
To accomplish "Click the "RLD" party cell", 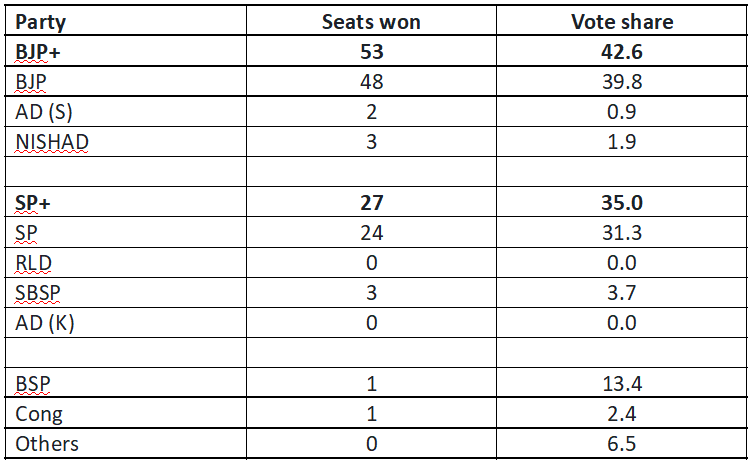I will point(33,262).
